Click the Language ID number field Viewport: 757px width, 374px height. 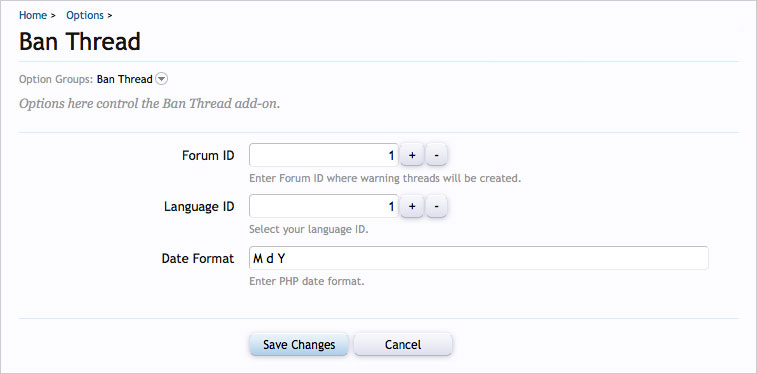pos(324,207)
